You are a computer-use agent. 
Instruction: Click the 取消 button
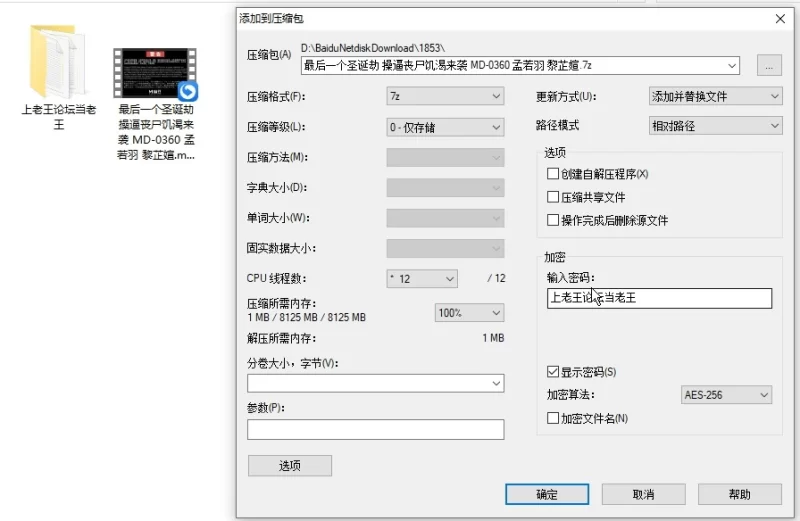(643, 494)
